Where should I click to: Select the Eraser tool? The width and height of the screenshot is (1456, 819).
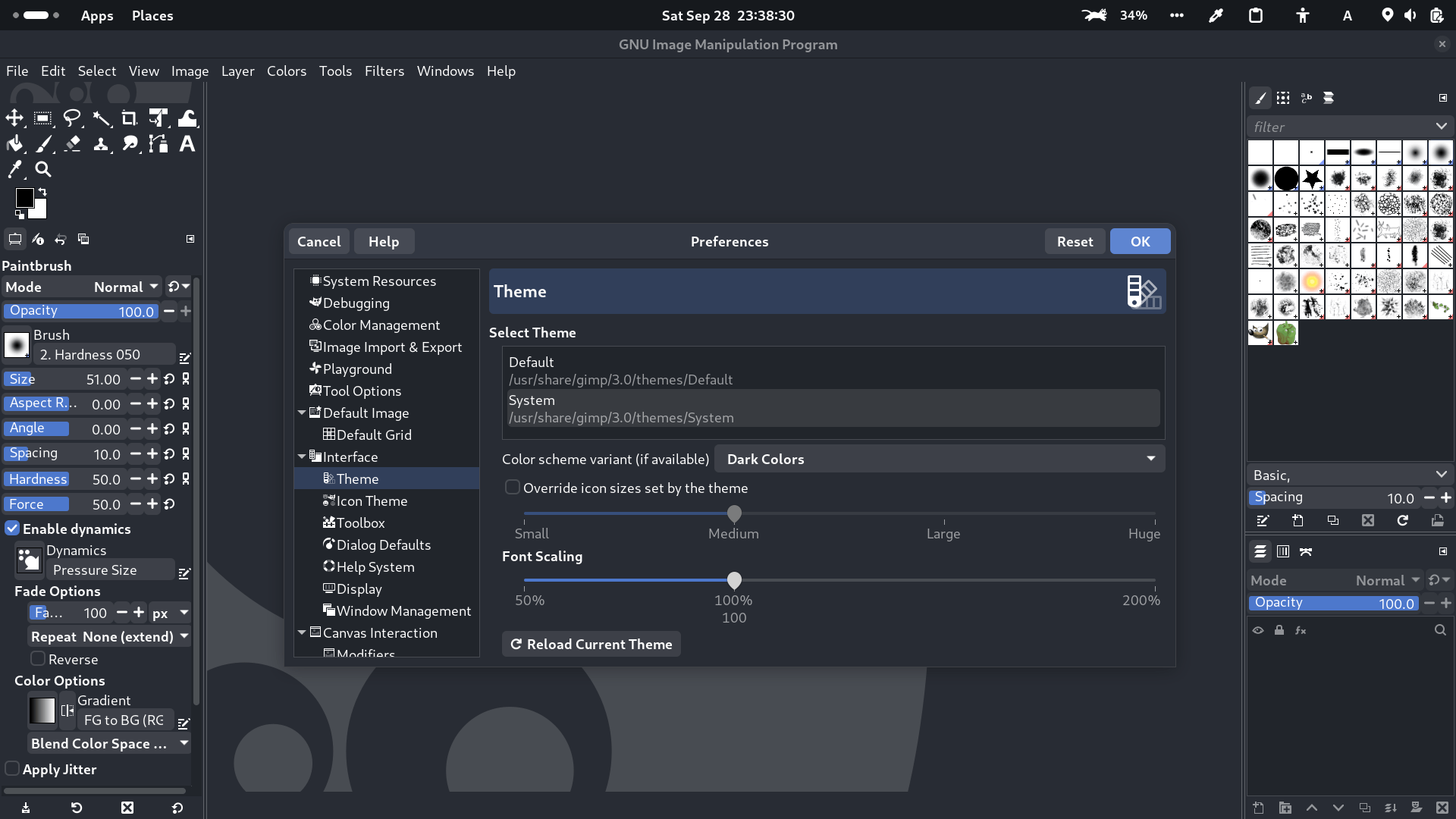click(x=72, y=144)
